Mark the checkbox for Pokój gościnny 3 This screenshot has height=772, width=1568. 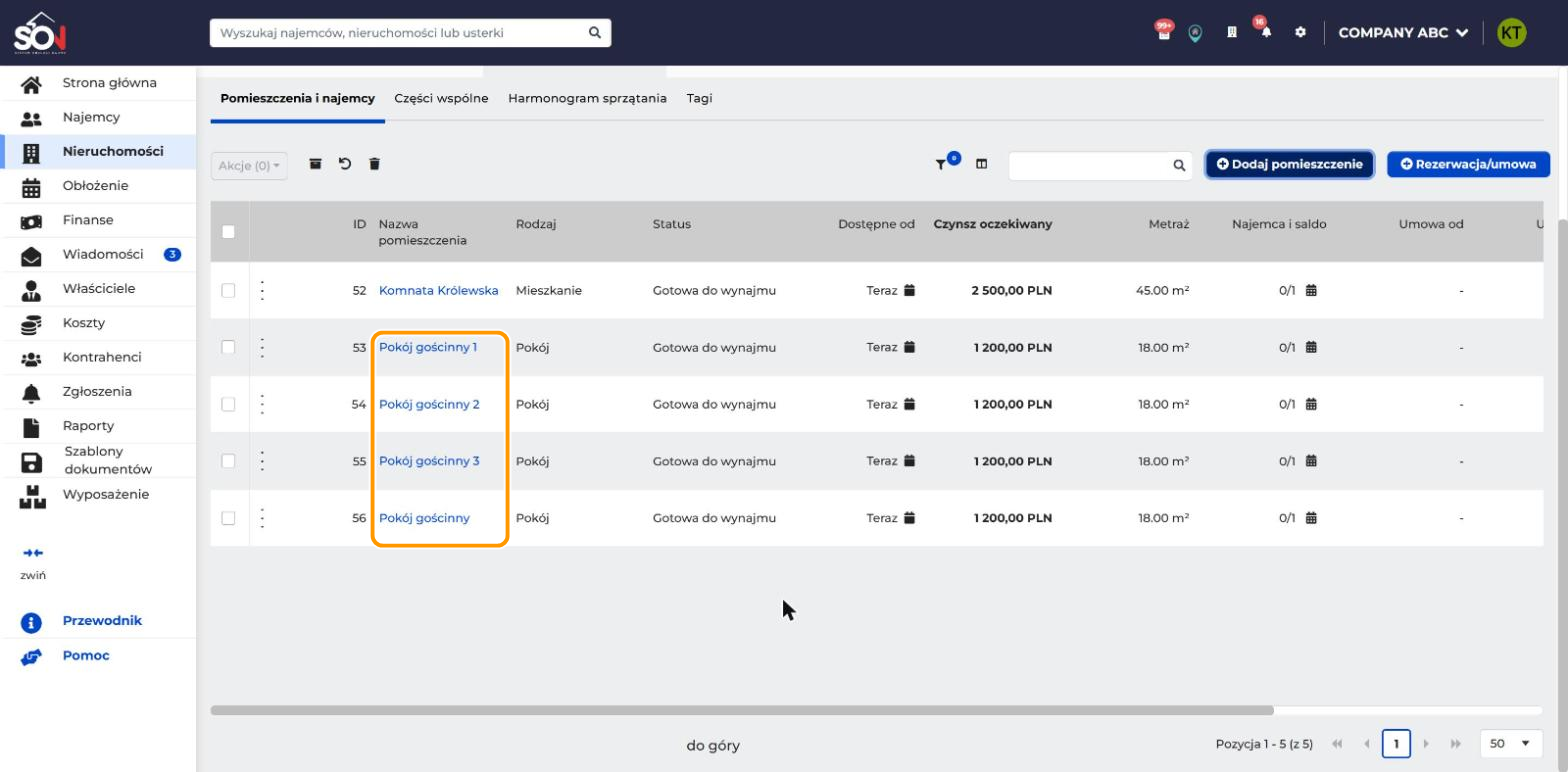point(228,461)
